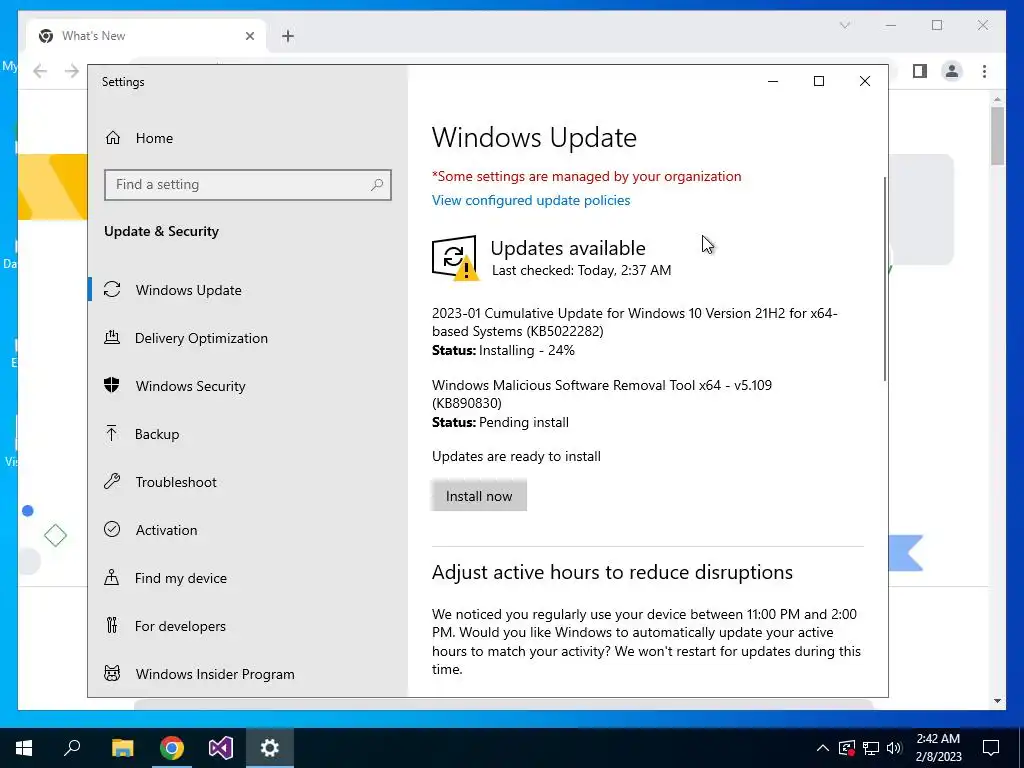1024x768 pixels.
Task: Show hidden system tray icons
Action: [823, 748]
